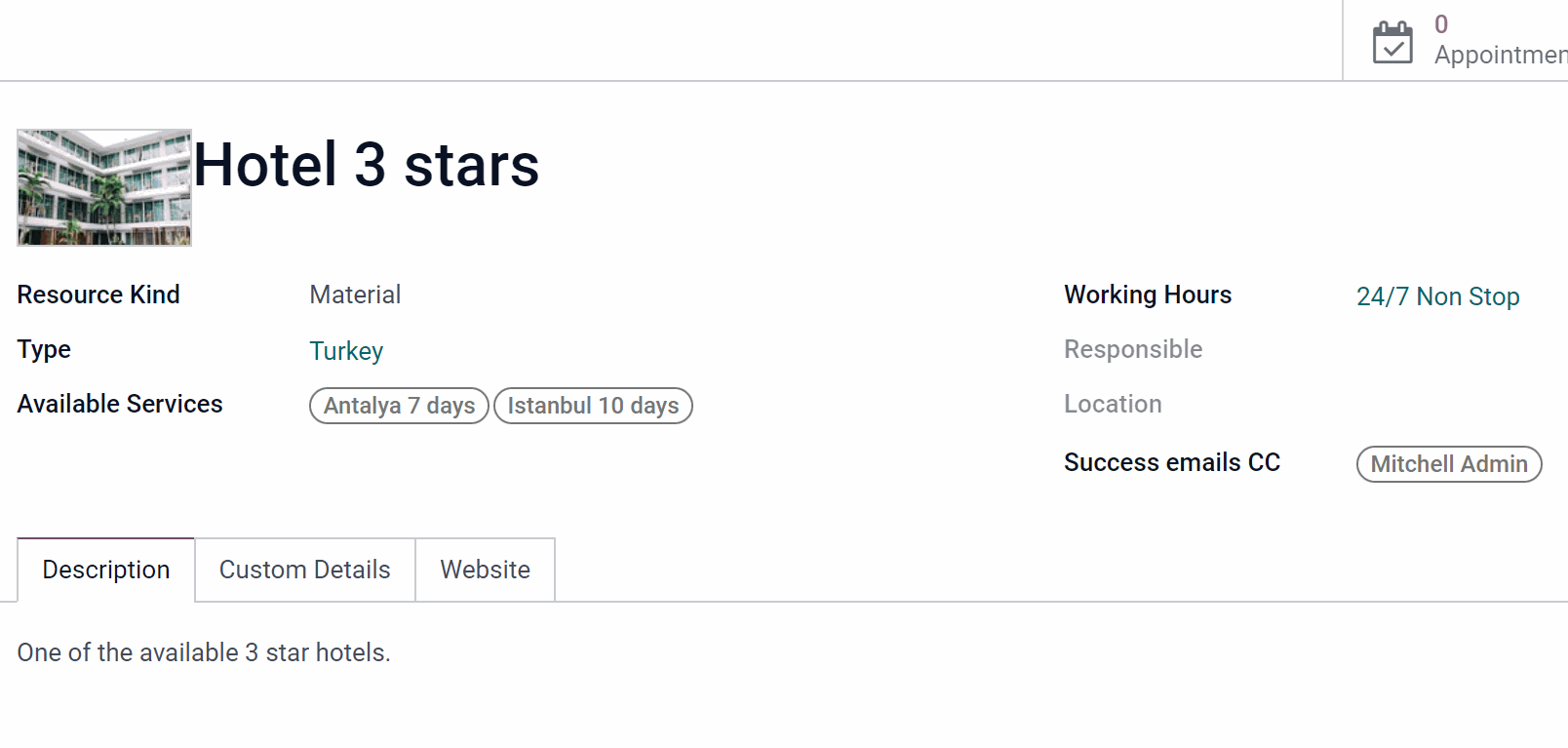Image resolution: width=1568 pixels, height=748 pixels.
Task: Click the calendar appointments icon
Action: tap(1392, 42)
